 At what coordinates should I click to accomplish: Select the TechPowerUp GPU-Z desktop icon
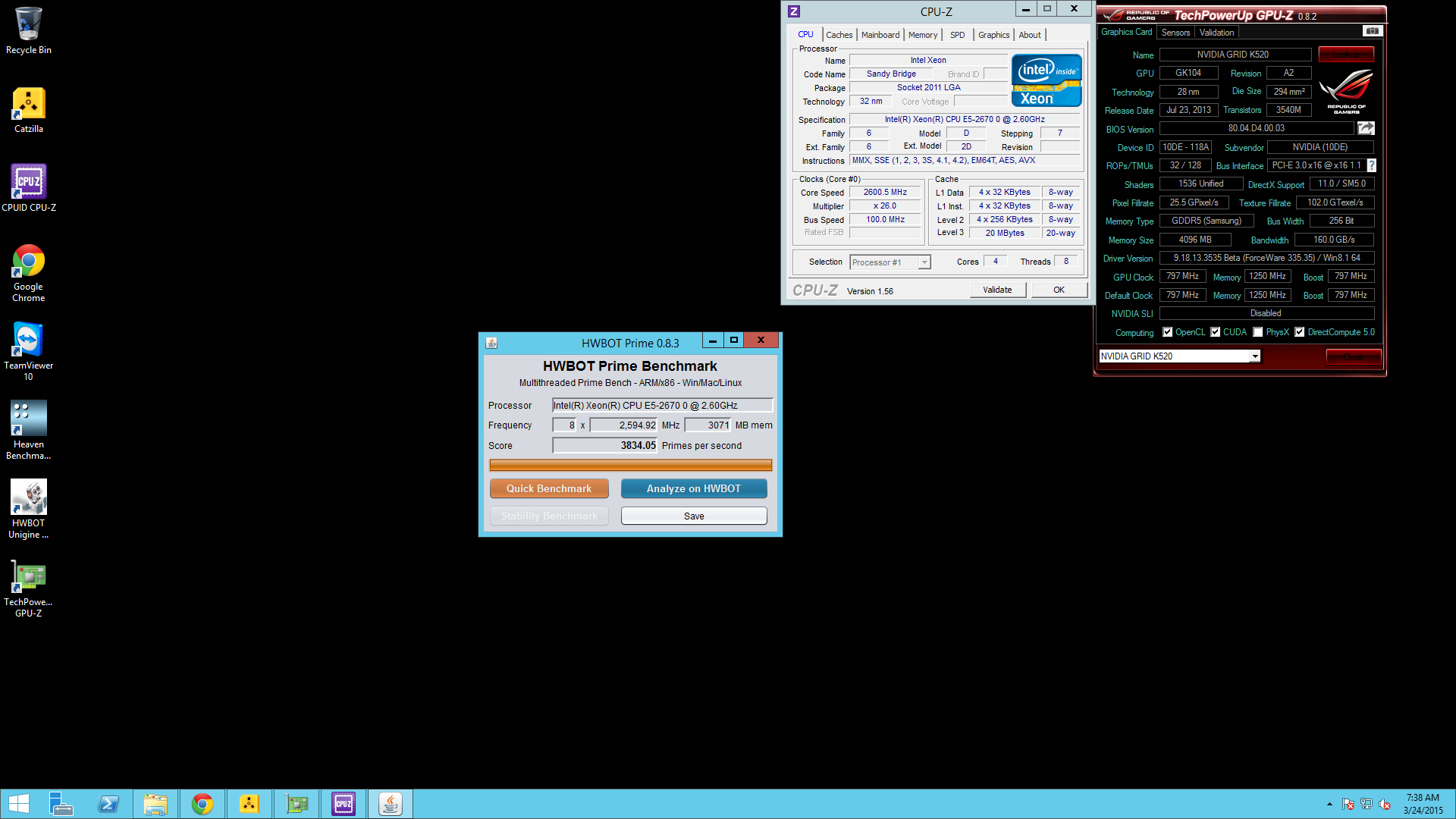point(29,588)
